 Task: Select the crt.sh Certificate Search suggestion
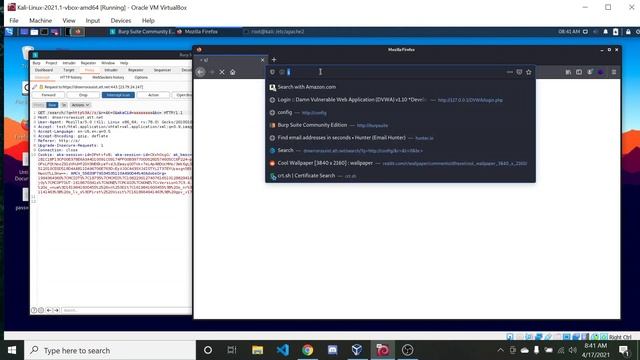pyautogui.click(x=400, y=176)
